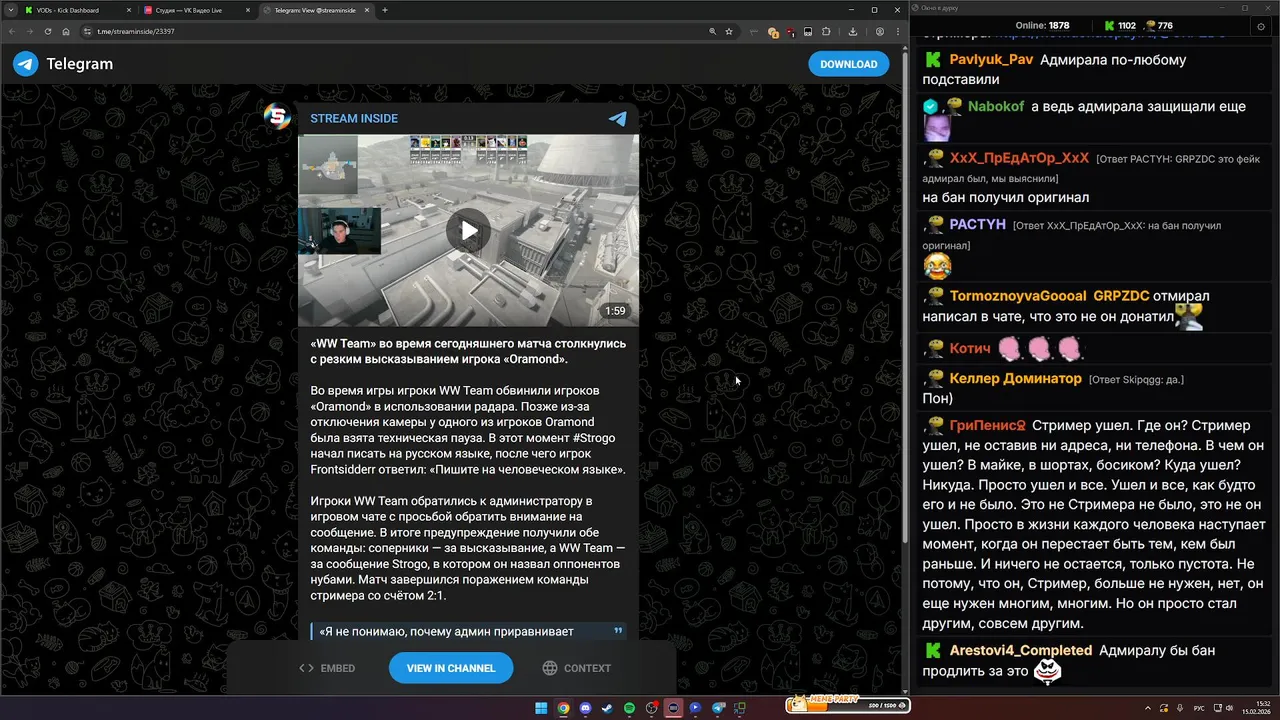Click the address bar URL t.me/streaminside
This screenshot has width=1280, height=720.
tap(135, 31)
